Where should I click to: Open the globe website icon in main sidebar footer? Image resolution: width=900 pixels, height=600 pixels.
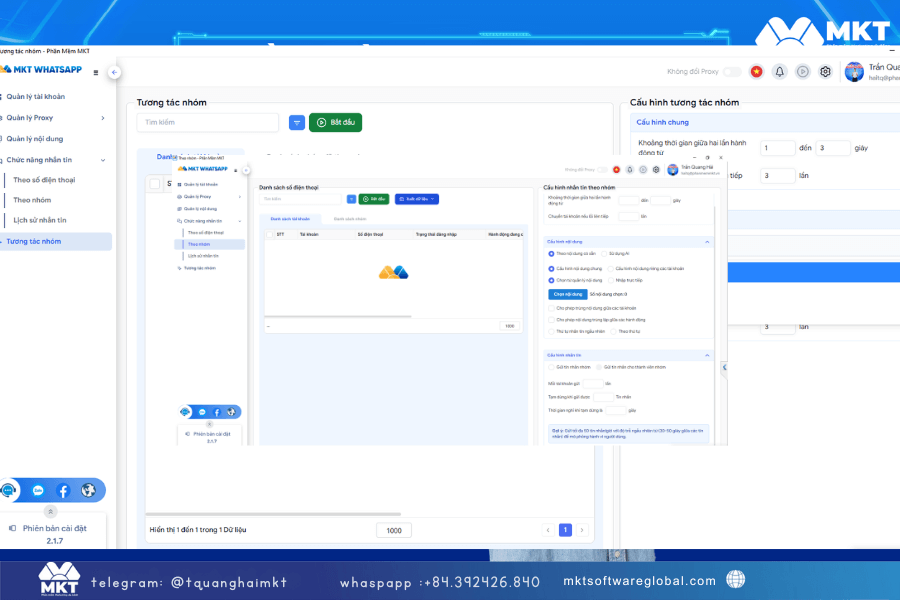(88, 490)
